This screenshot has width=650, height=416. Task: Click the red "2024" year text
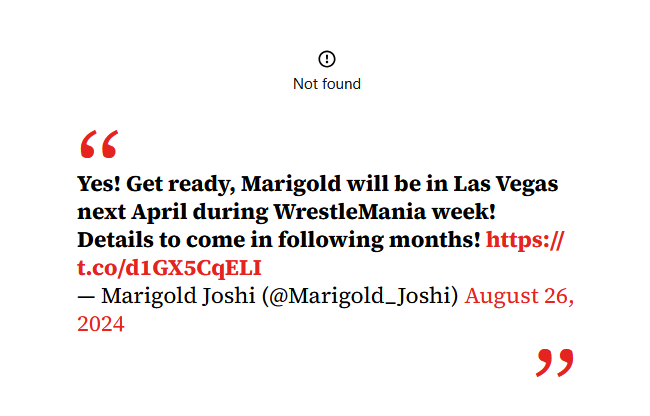(x=101, y=324)
